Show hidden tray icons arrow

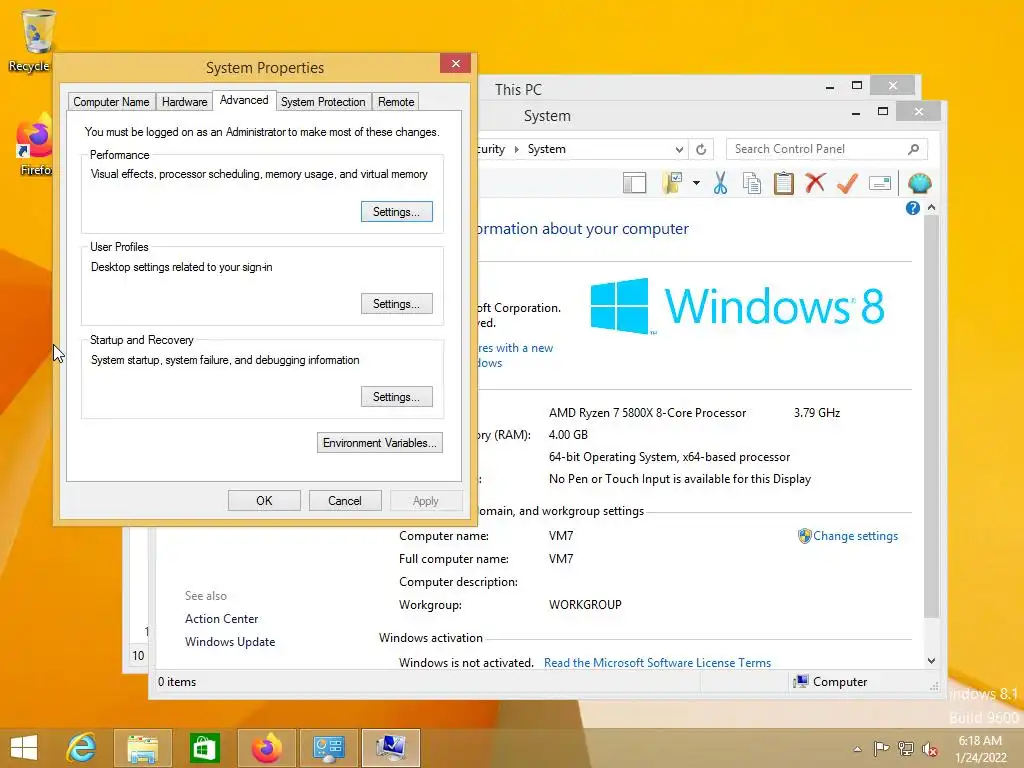click(857, 749)
